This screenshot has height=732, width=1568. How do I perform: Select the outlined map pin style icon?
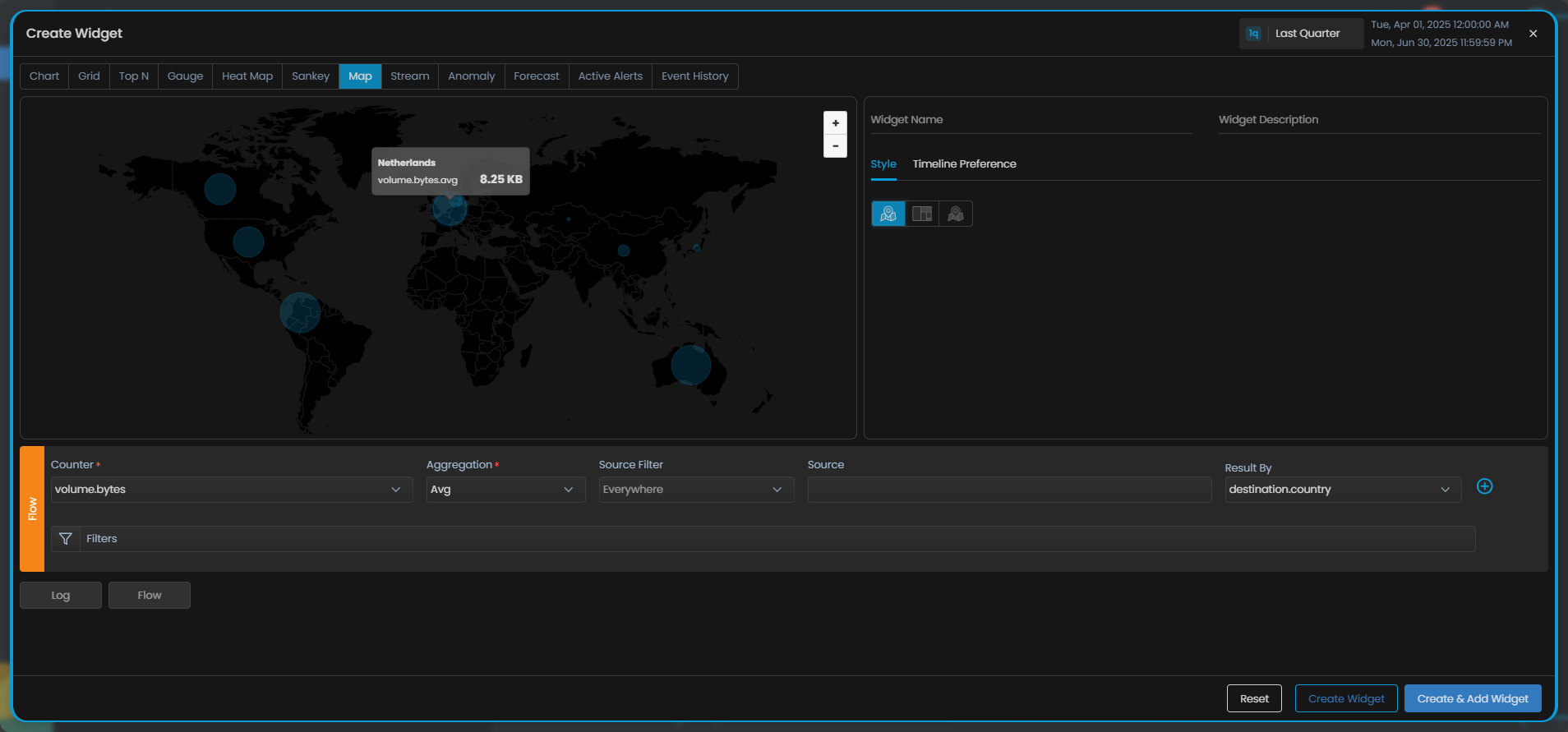(888, 214)
